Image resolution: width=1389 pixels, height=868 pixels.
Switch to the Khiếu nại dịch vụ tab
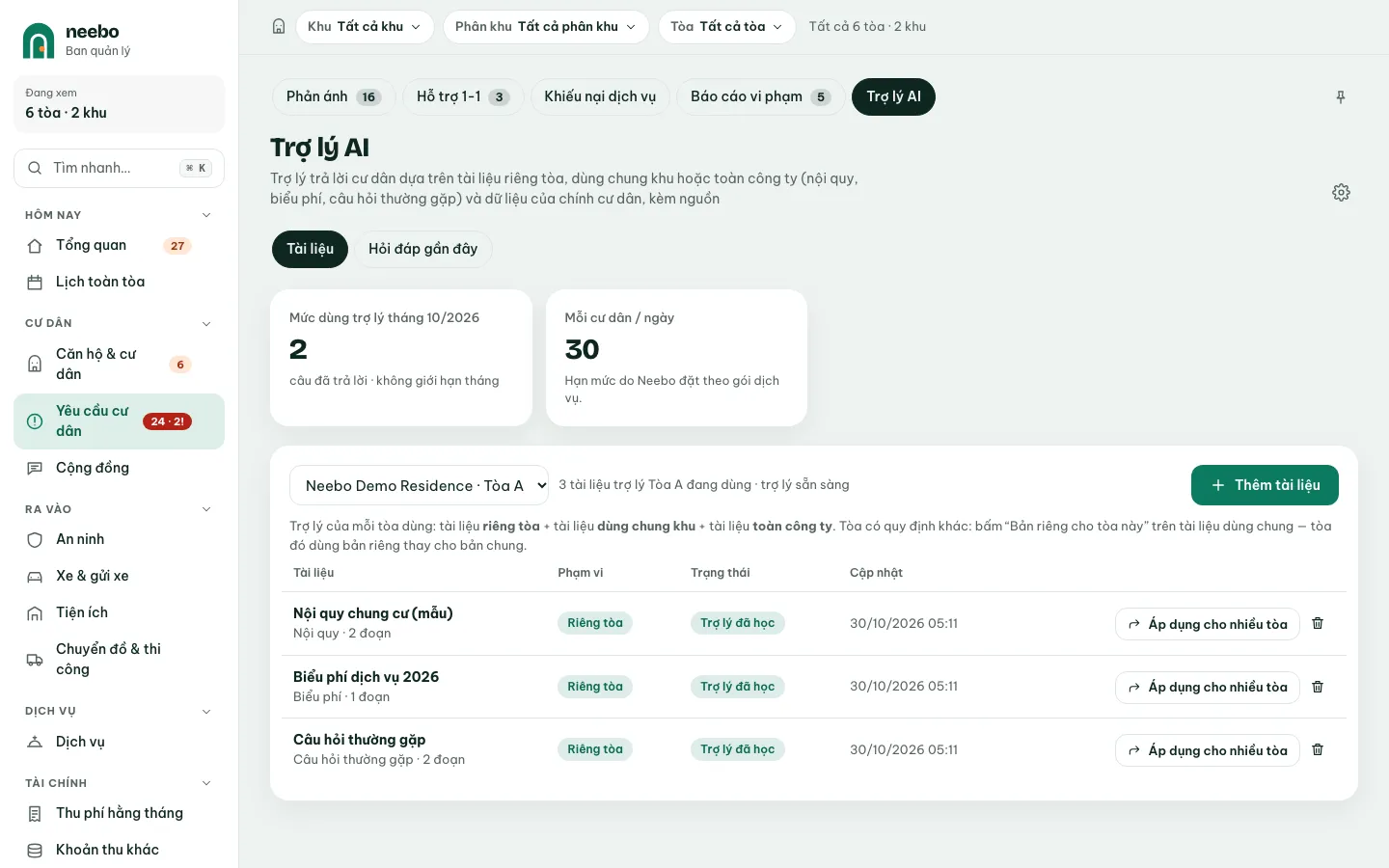pyautogui.click(x=600, y=96)
